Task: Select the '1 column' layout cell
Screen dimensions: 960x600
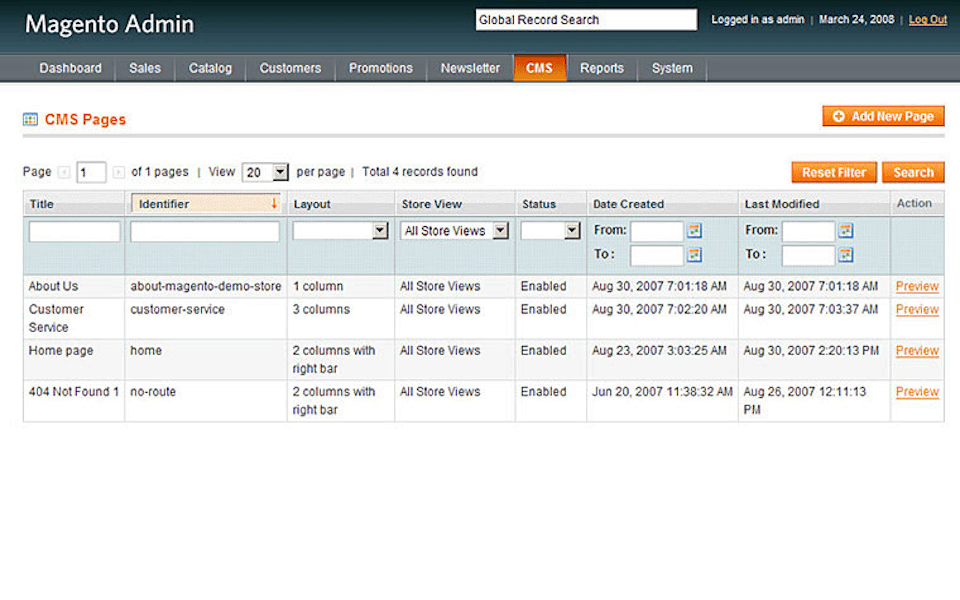Action: point(318,287)
